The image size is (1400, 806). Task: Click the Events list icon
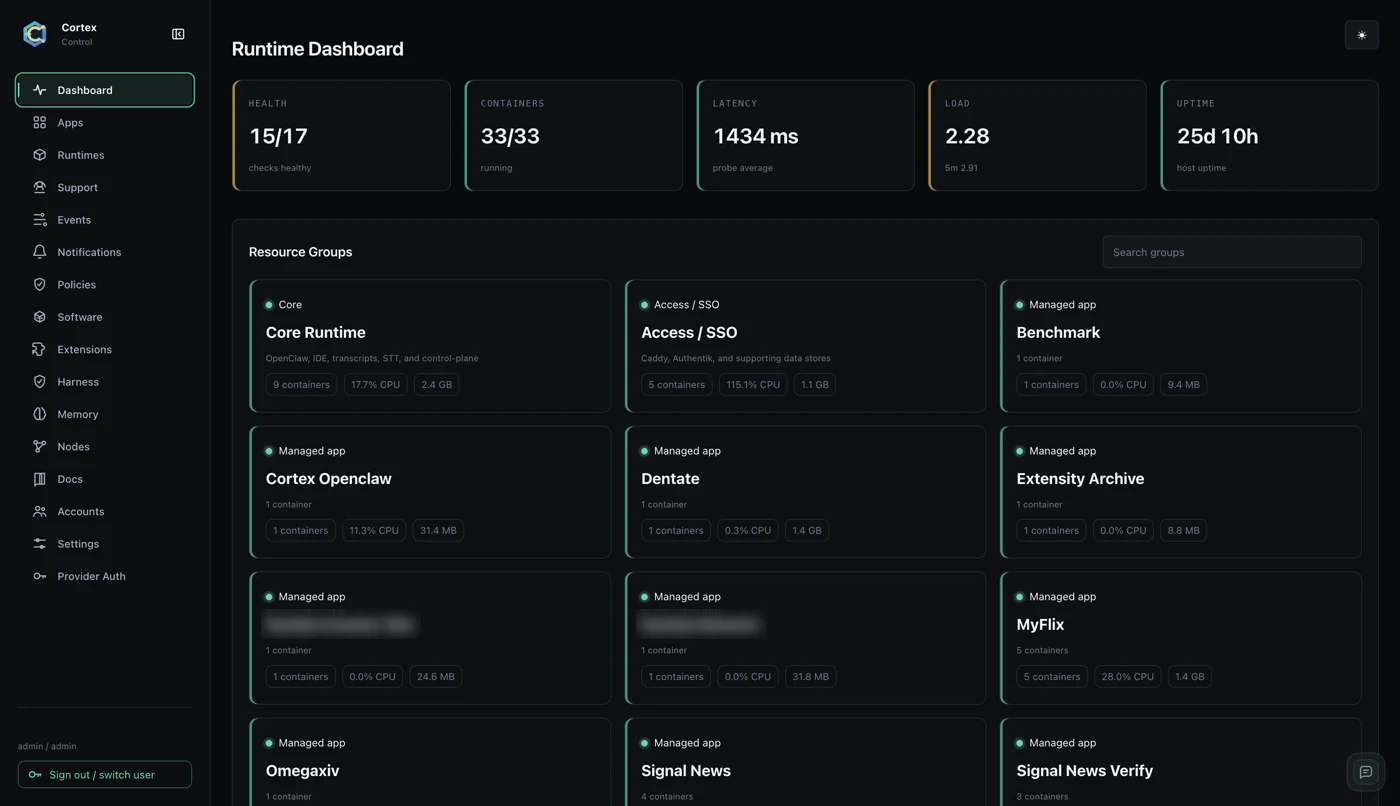[x=40, y=219]
